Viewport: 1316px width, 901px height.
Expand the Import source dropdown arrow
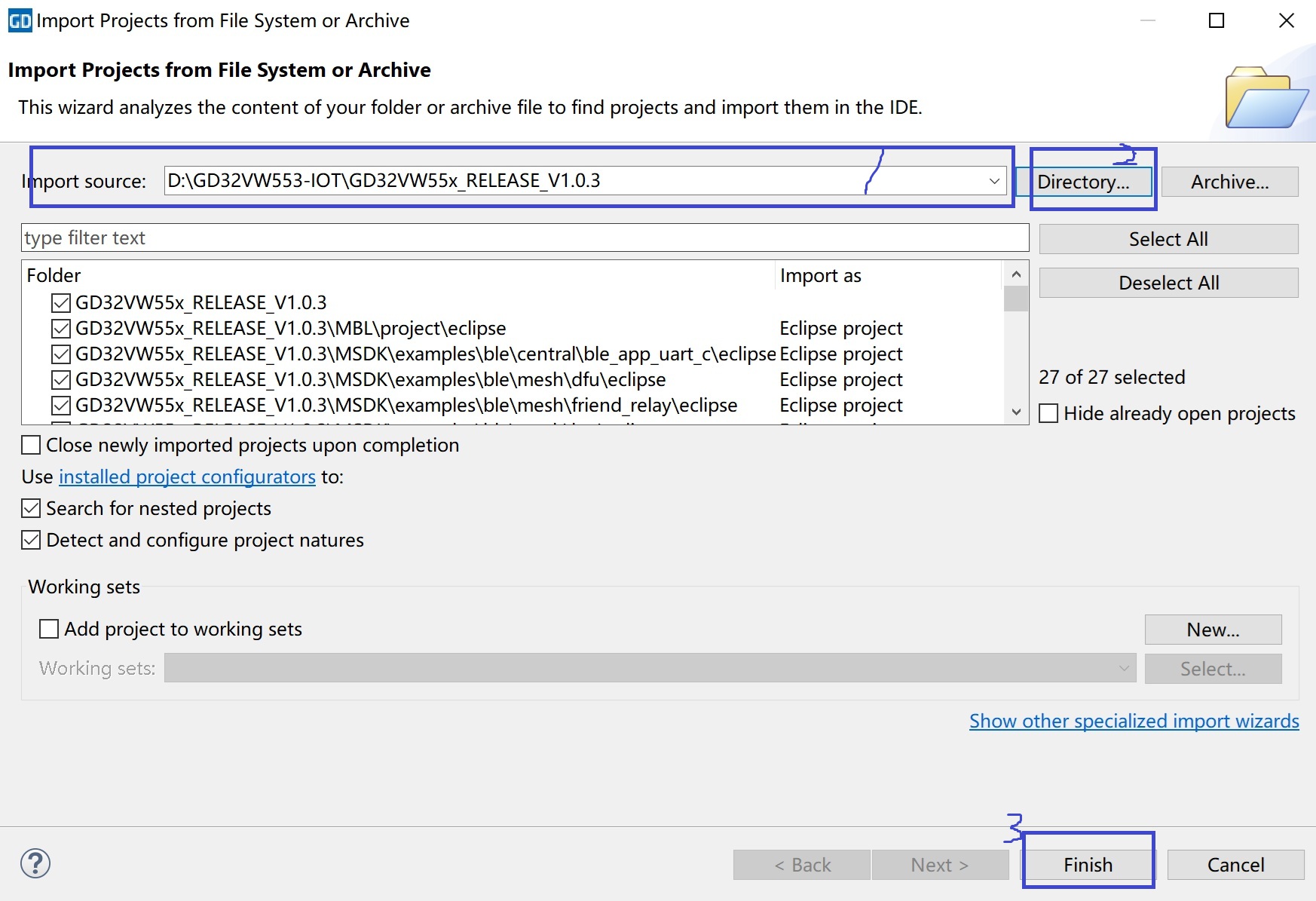click(994, 181)
